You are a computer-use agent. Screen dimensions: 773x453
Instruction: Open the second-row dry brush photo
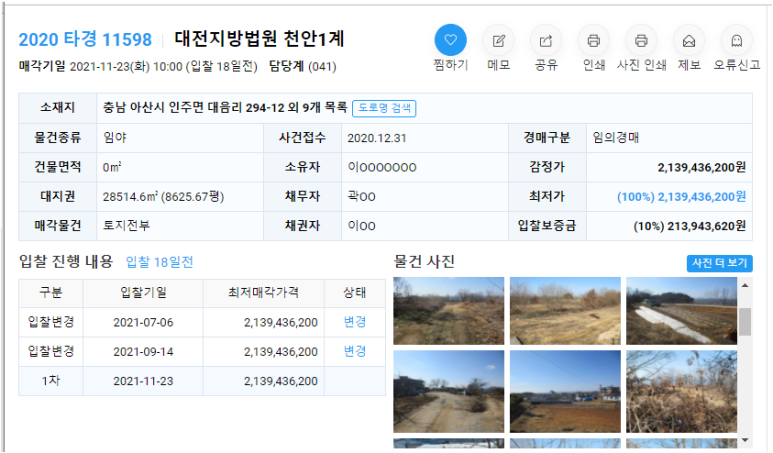[681, 391]
